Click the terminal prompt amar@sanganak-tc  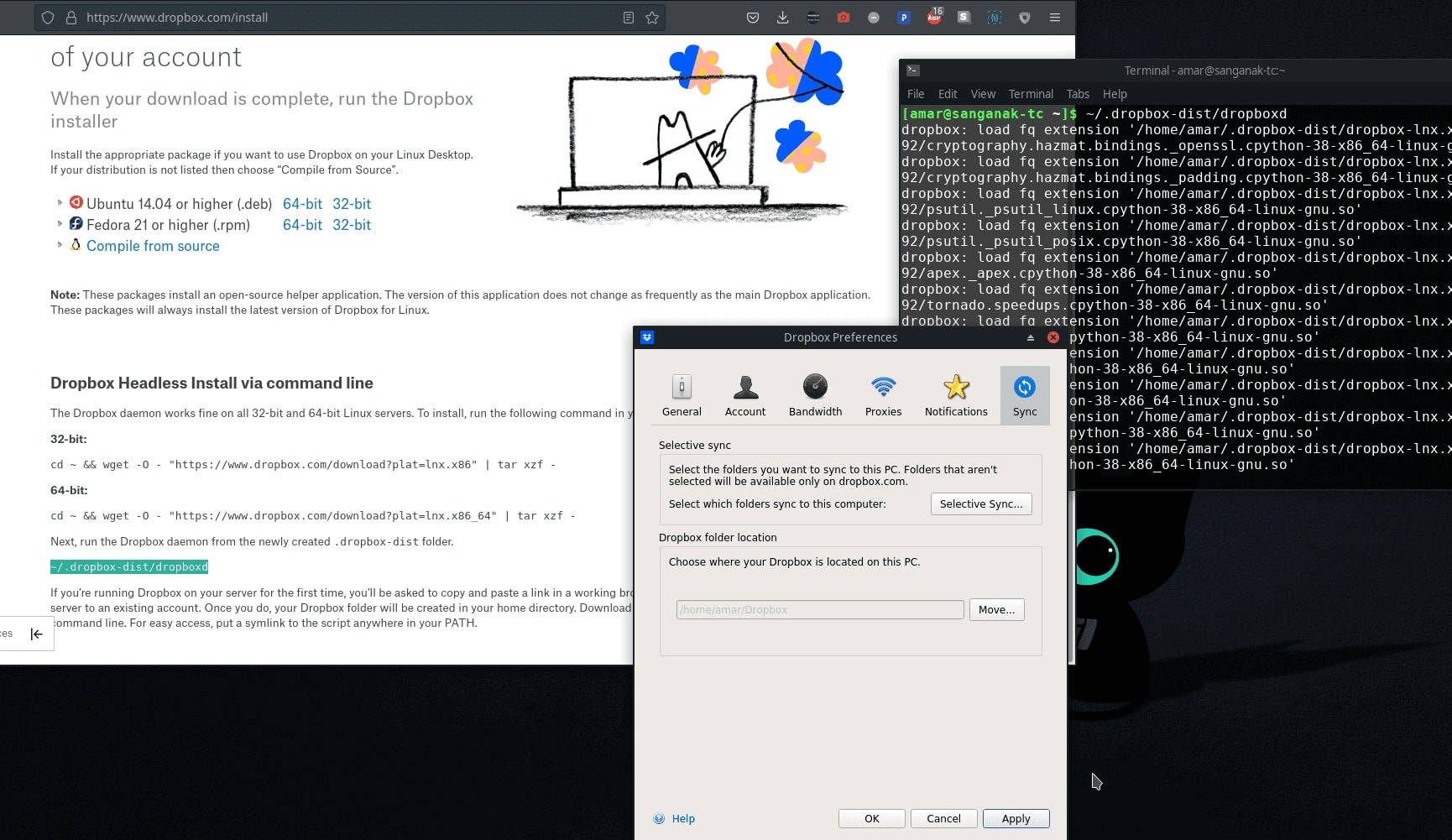pyautogui.click(x=989, y=113)
